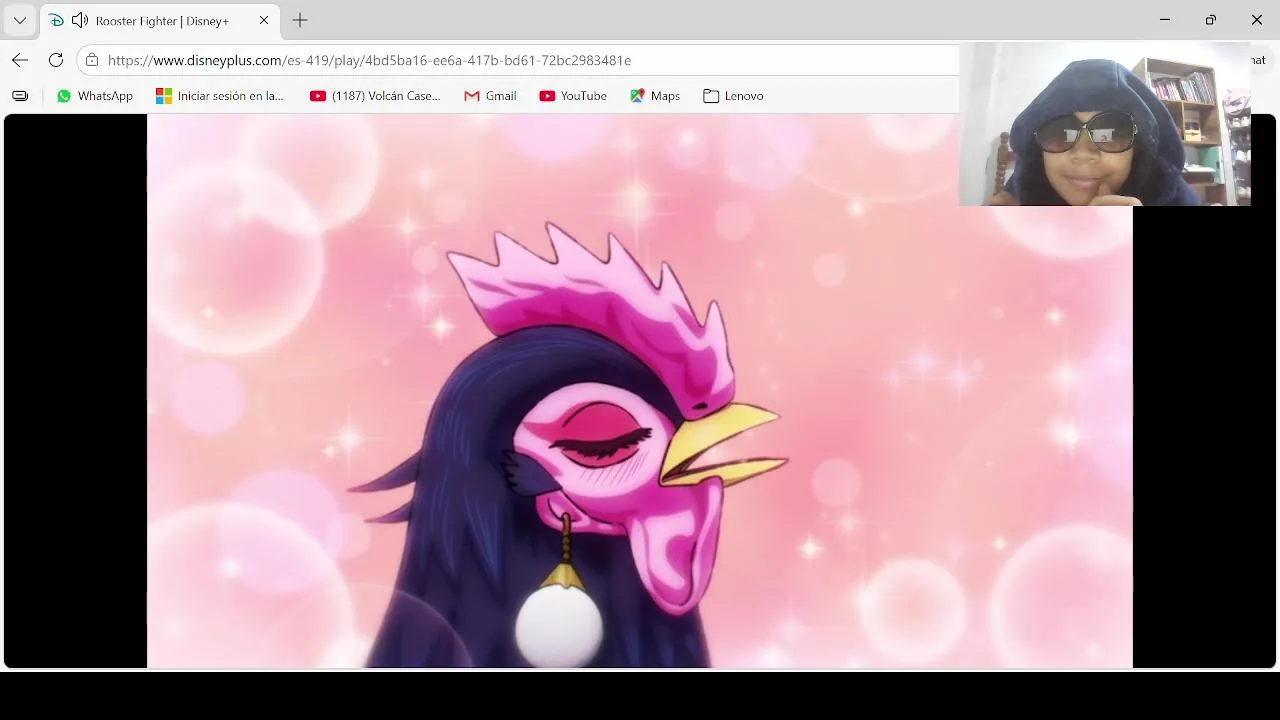
Task: Close the browser window
Action: (x=1257, y=20)
